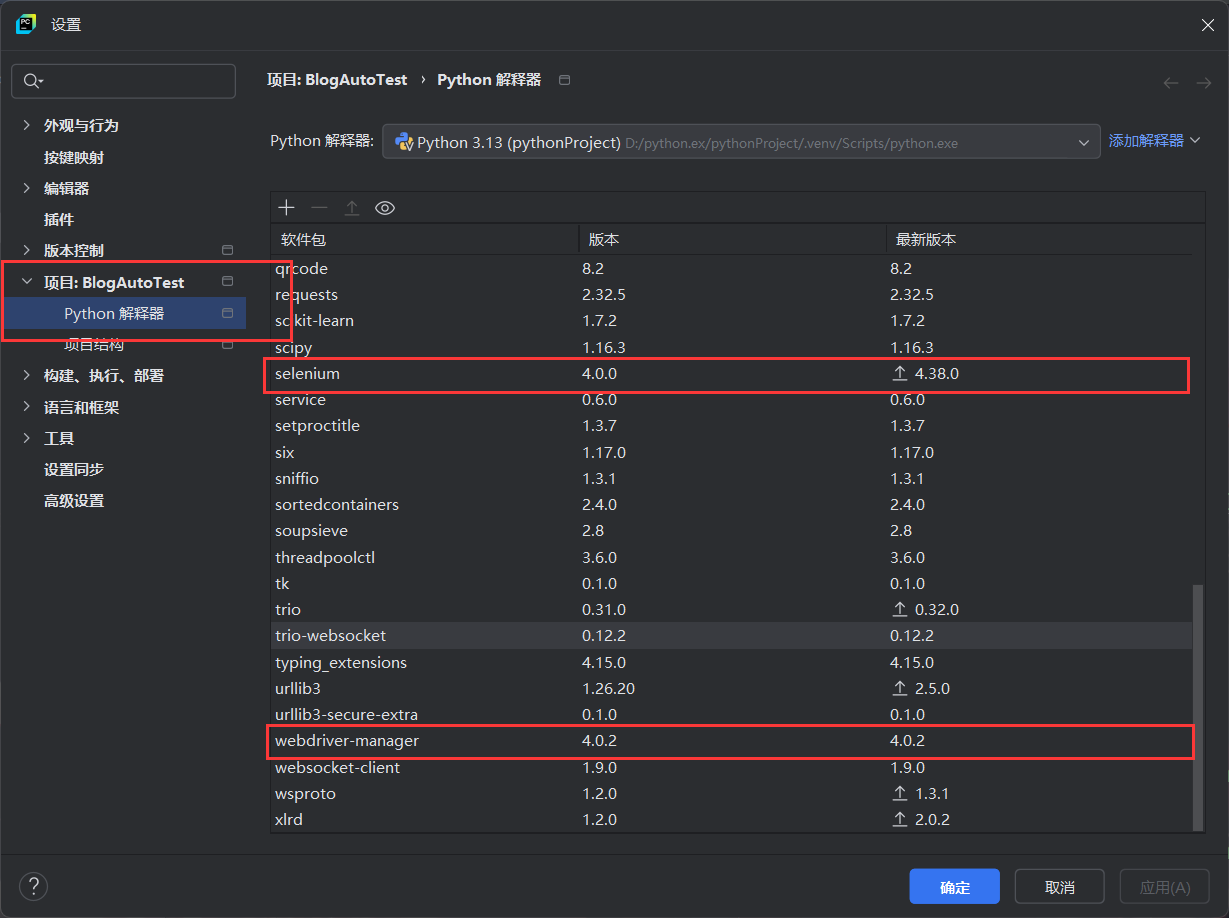1229x918 pixels.
Task: Click the project icon beside 项目: BlogAutoTest
Action: click(227, 282)
